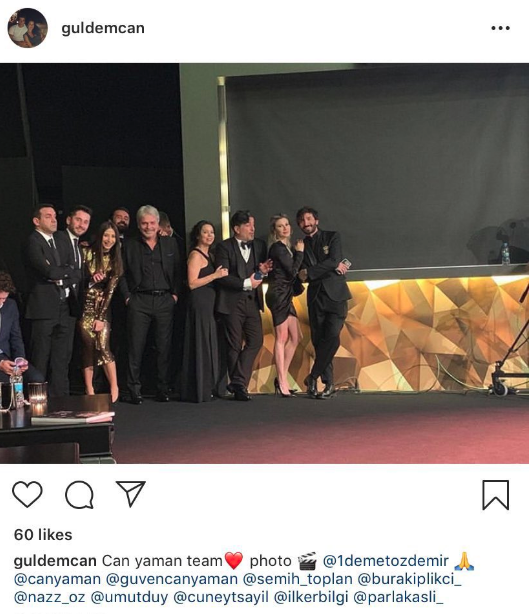
Task: Open guldemcan profile picture
Action: (x=27, y=28)
